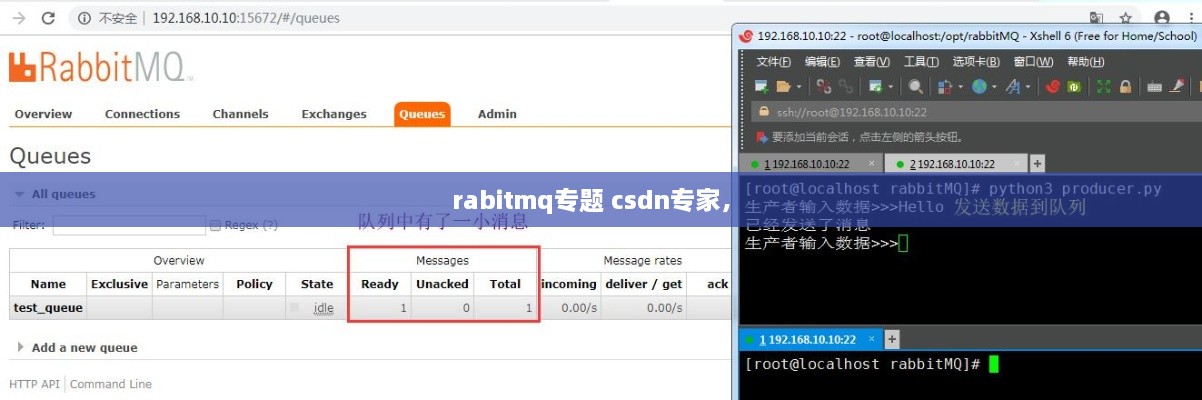
Task: Click the RabbitMQ logo
Action: (x=101, y=67)
